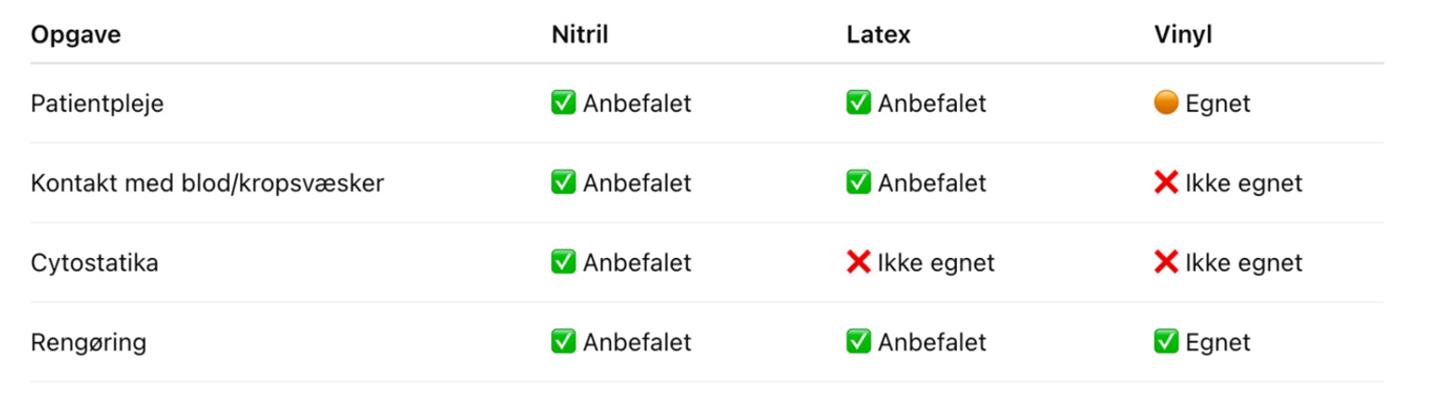Screen dimensions: 1440x420
Task: Select the Opgave column header
Action: (x=76, y=35)
